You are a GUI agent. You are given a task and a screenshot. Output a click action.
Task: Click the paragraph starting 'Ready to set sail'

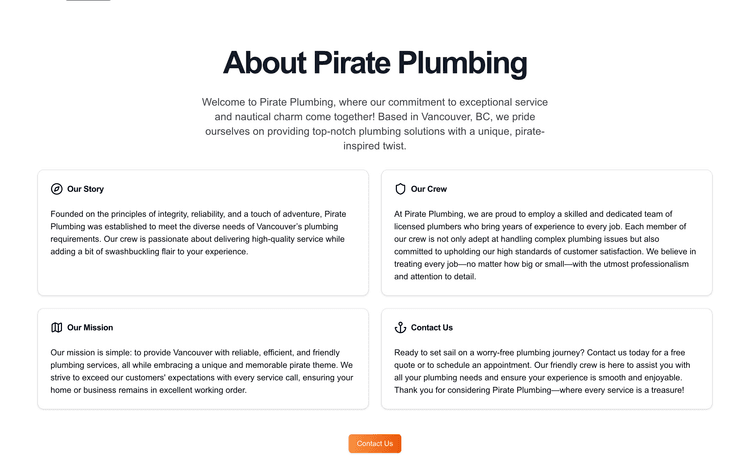pyautogui.click(x=545, y=371)
